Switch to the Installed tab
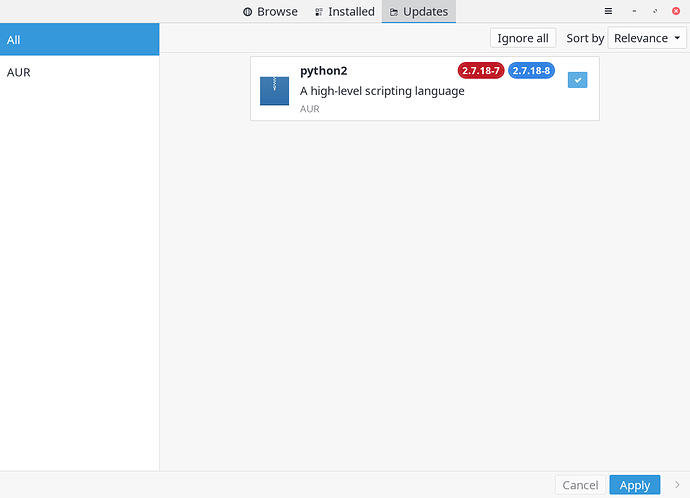 tap(345, 11)
